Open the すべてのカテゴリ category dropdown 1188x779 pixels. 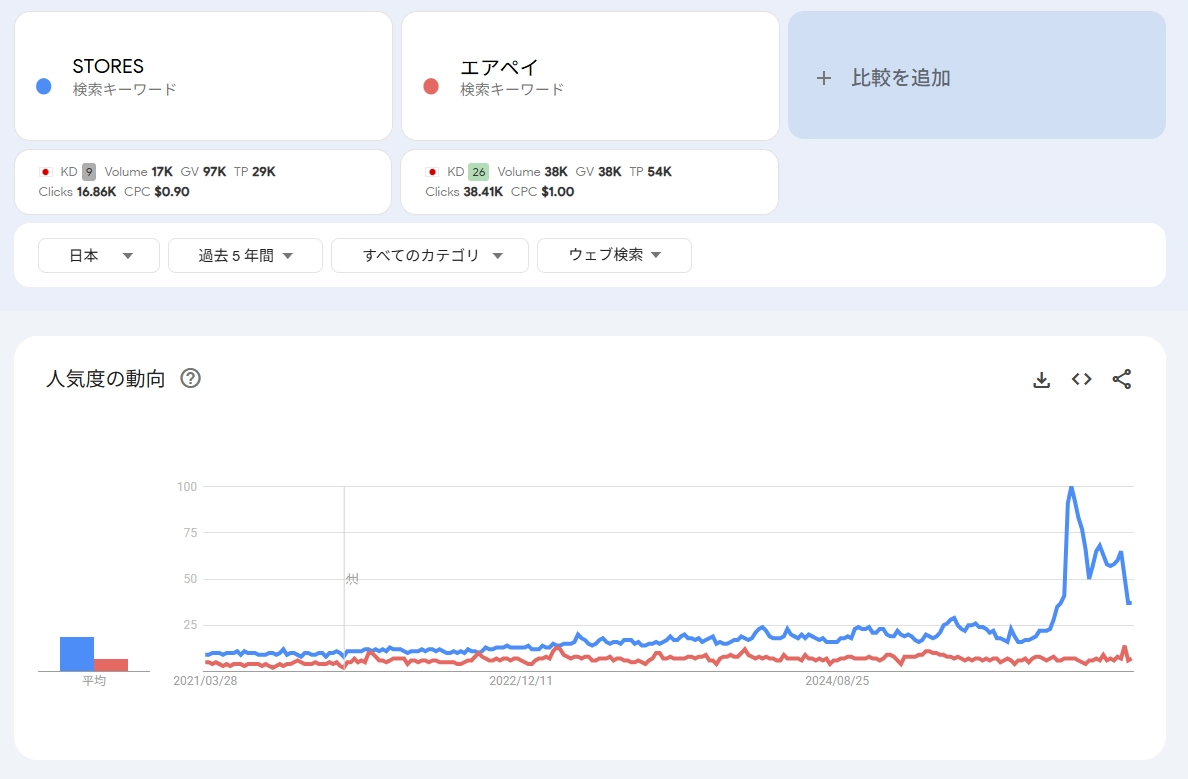point(430,255)
